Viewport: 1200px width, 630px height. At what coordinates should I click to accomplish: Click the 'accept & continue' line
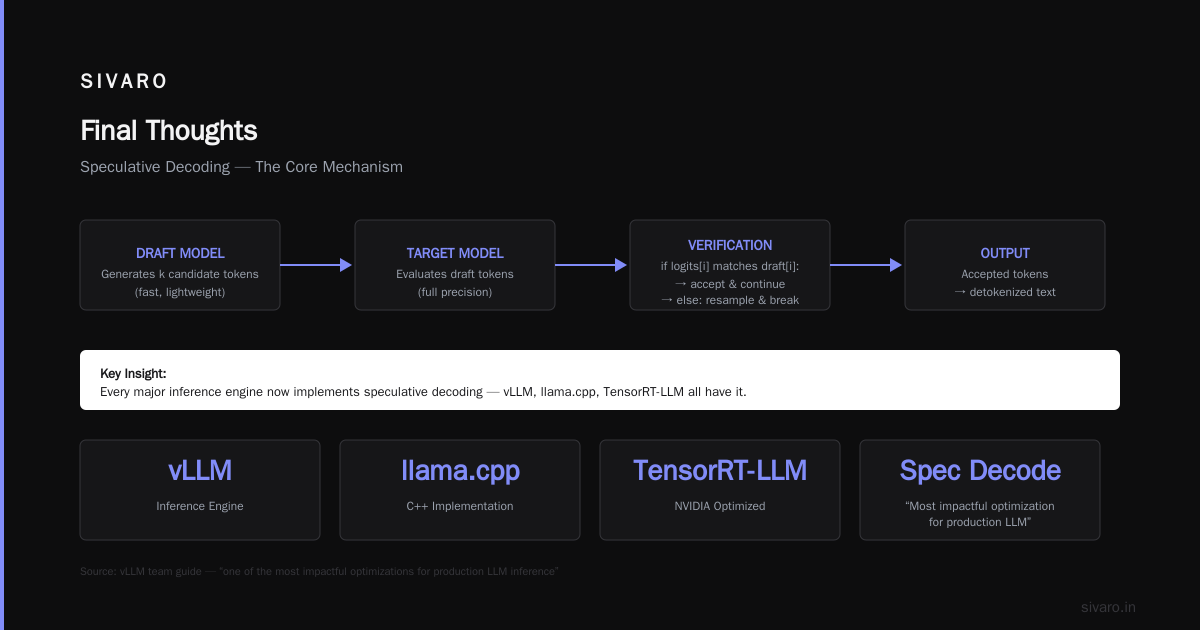pos(730,284)
